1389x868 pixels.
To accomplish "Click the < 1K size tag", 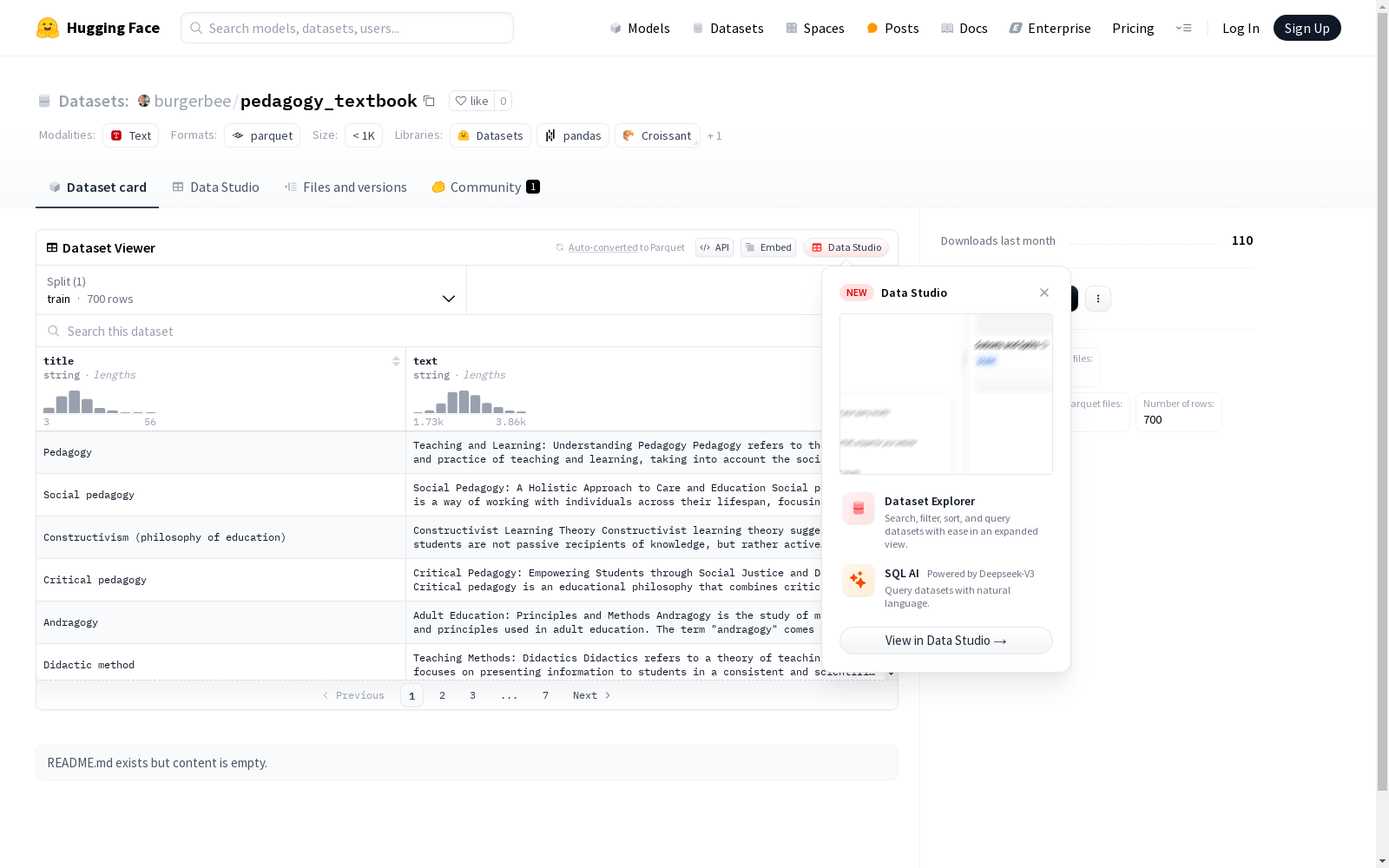I will pyautogui.click(x=364, y=135).
